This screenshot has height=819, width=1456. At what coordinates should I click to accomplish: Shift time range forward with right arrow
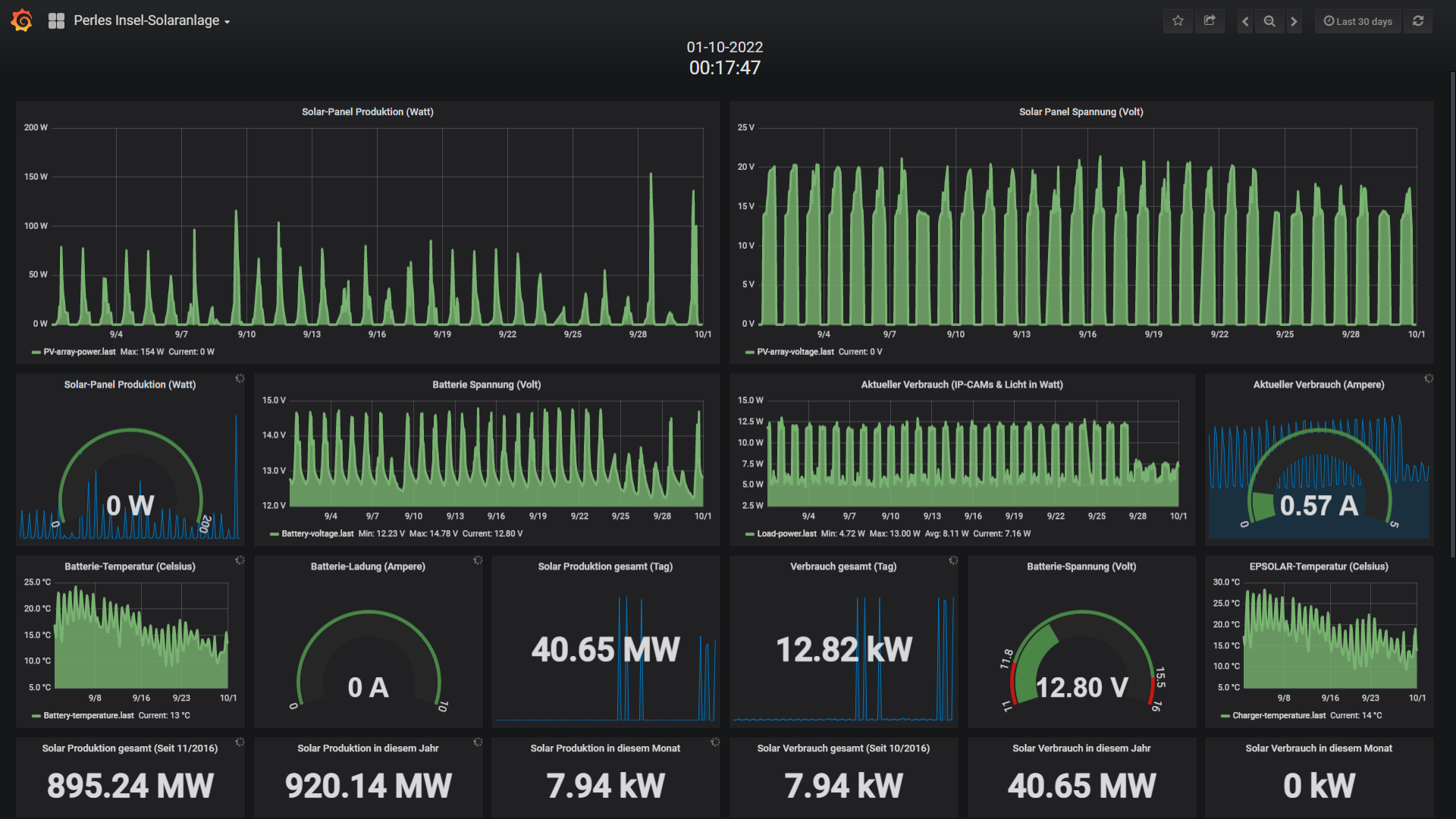[1294, 21]
